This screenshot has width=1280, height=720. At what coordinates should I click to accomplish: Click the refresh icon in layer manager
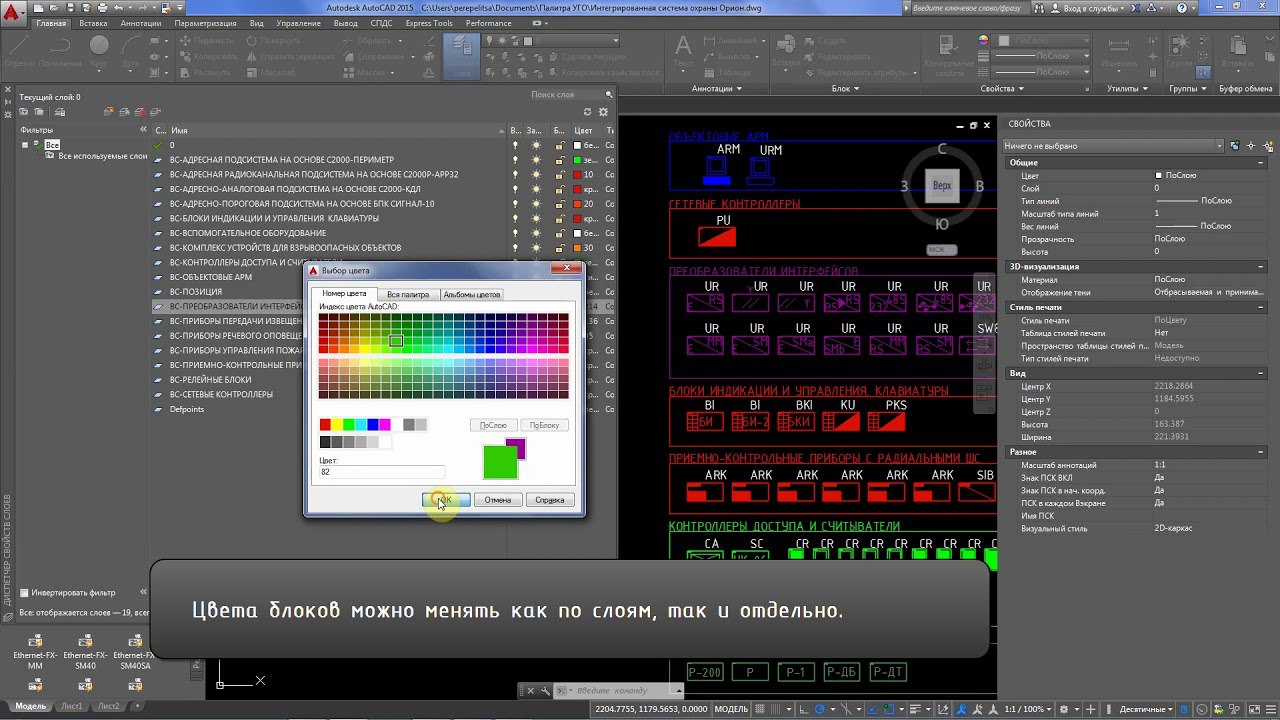(588, 112)
